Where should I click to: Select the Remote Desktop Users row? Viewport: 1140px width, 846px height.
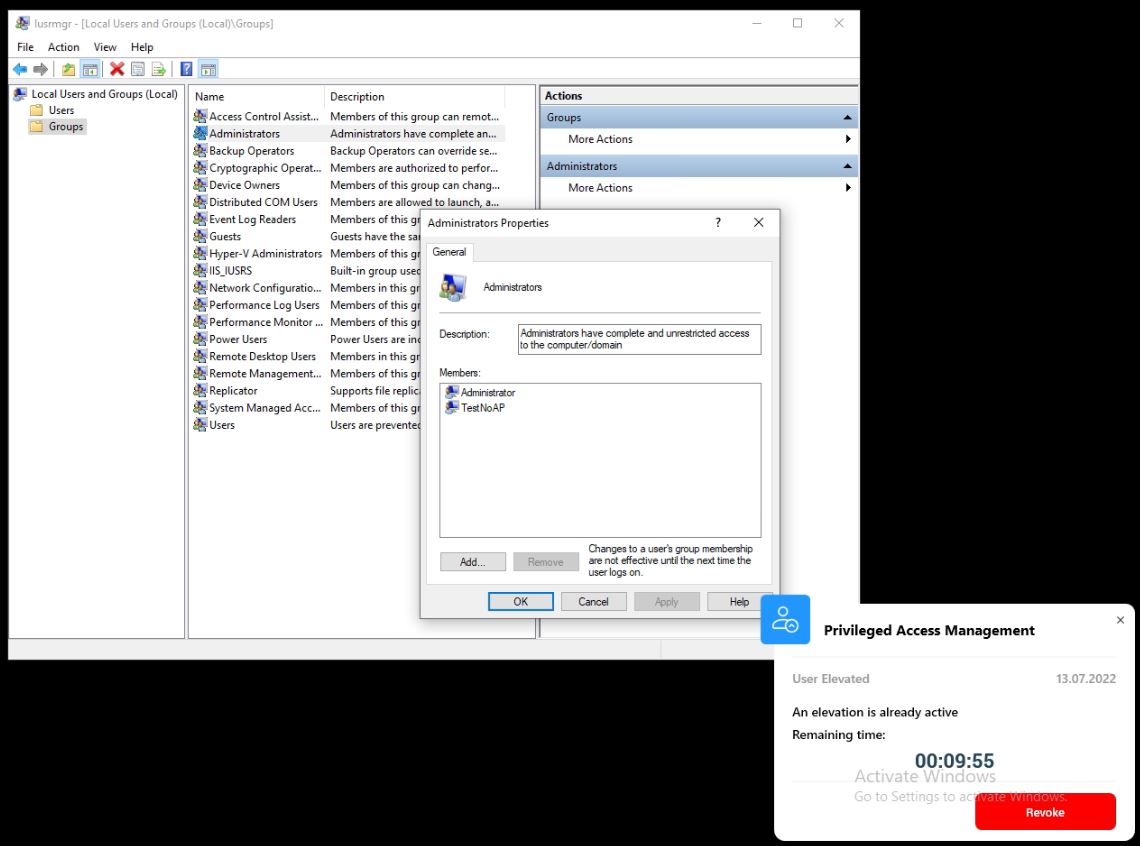(x=348, y=356)
